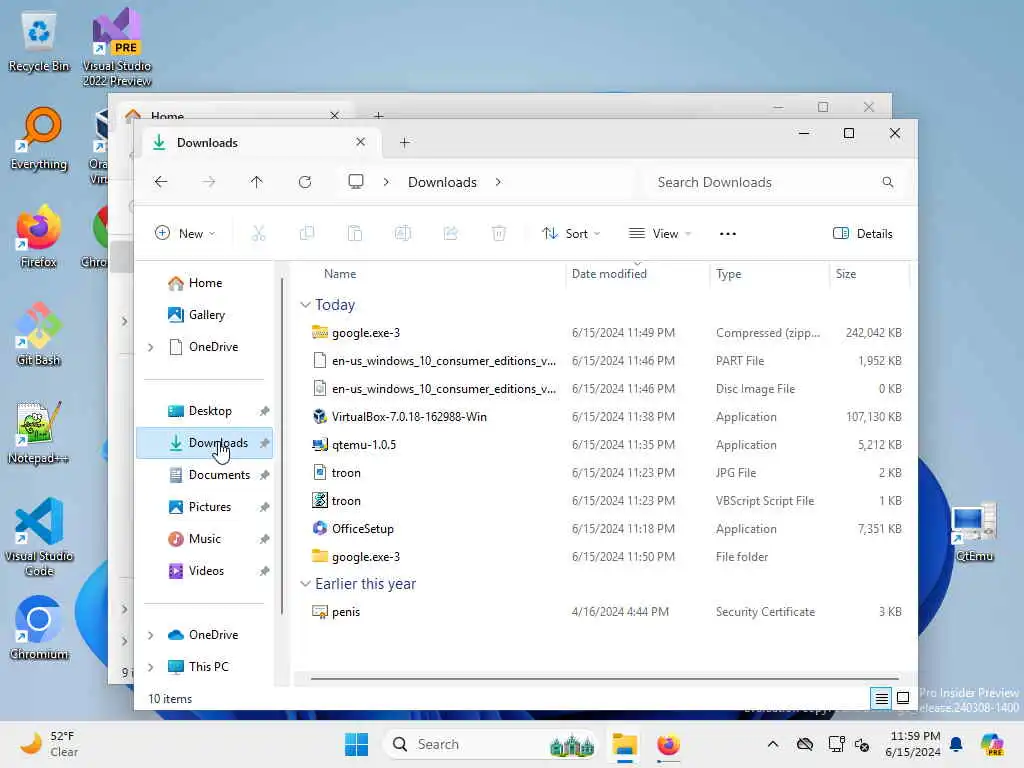Open pinned Documents folder in sidebar
The height and width of the screenshot is (768, 1024).
tap(204, 475)
